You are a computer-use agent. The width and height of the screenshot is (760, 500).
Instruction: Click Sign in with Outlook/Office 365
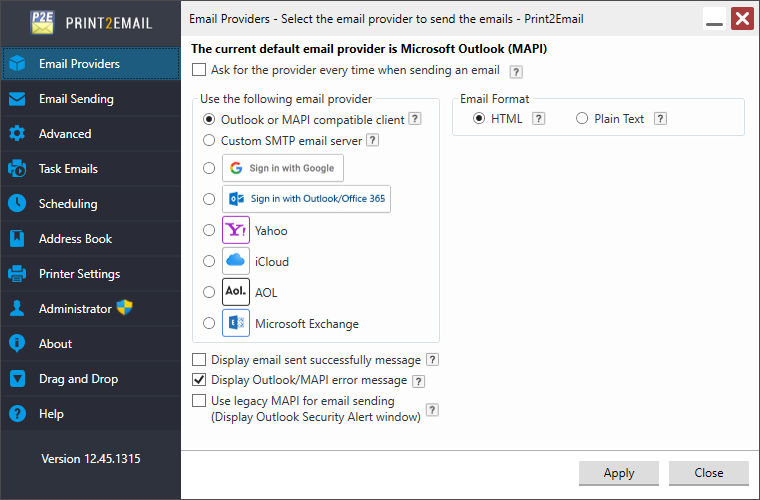(x=306, y=199)
